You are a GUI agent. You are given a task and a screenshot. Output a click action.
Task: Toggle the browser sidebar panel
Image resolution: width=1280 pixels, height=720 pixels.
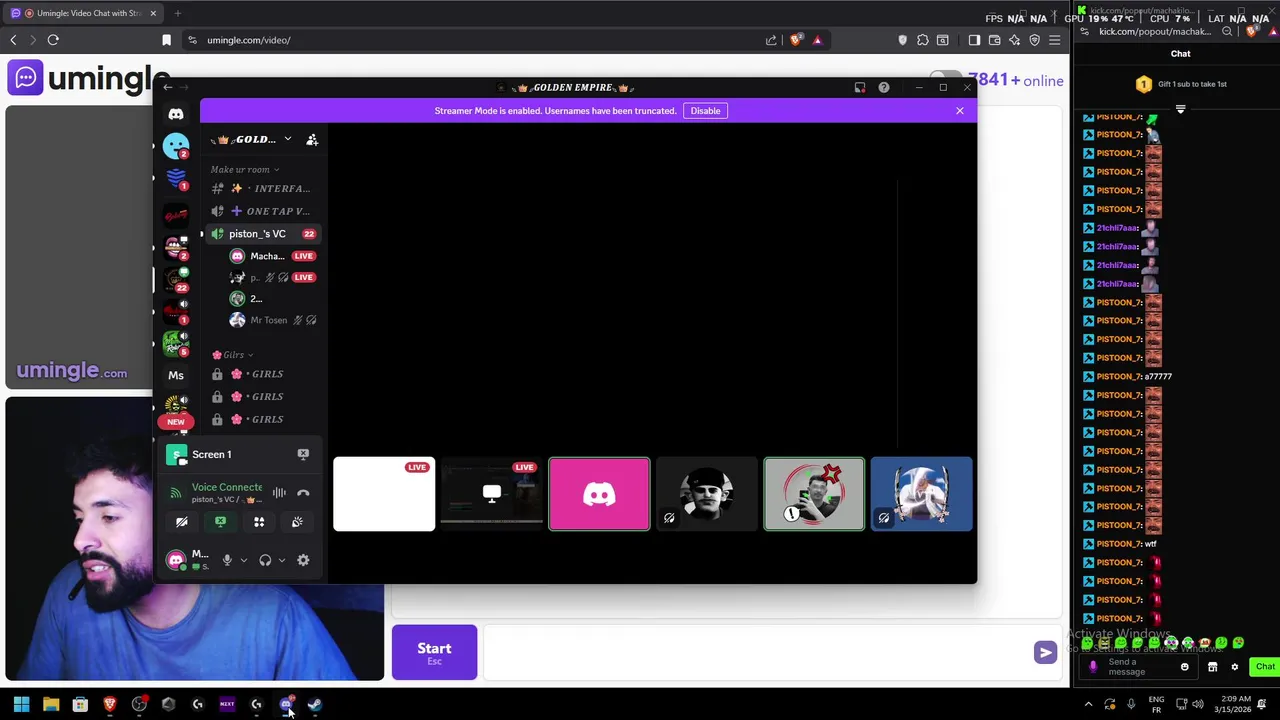pyautogui.click(x=974, y=40)
